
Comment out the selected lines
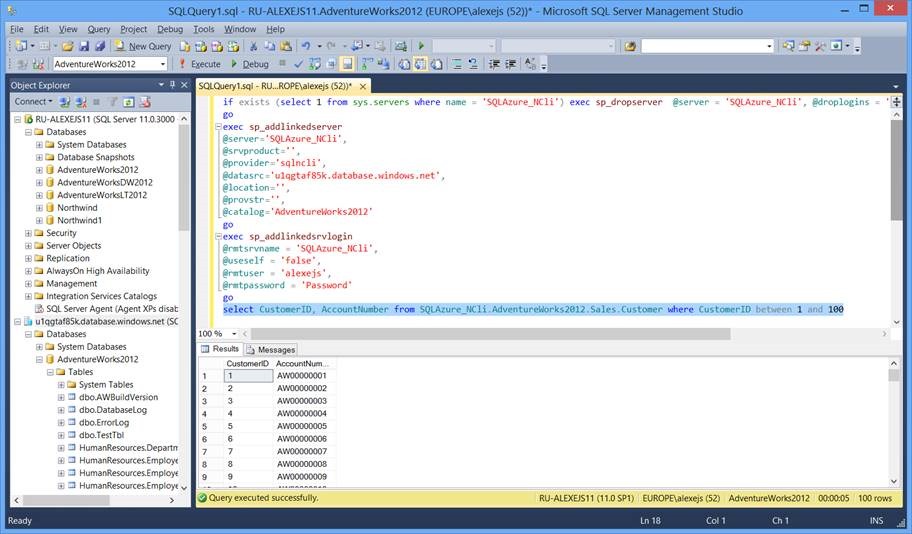(457, 64)
